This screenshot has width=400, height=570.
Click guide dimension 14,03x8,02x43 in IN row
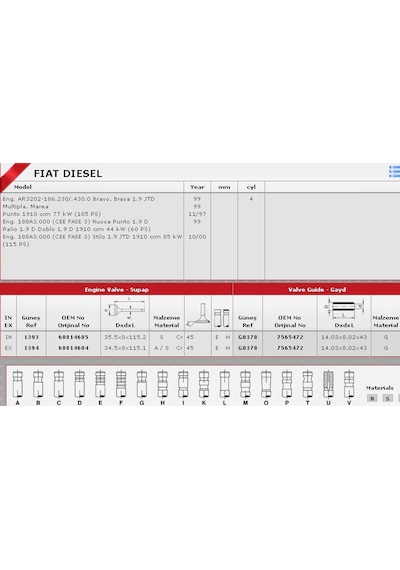[344, 337]
